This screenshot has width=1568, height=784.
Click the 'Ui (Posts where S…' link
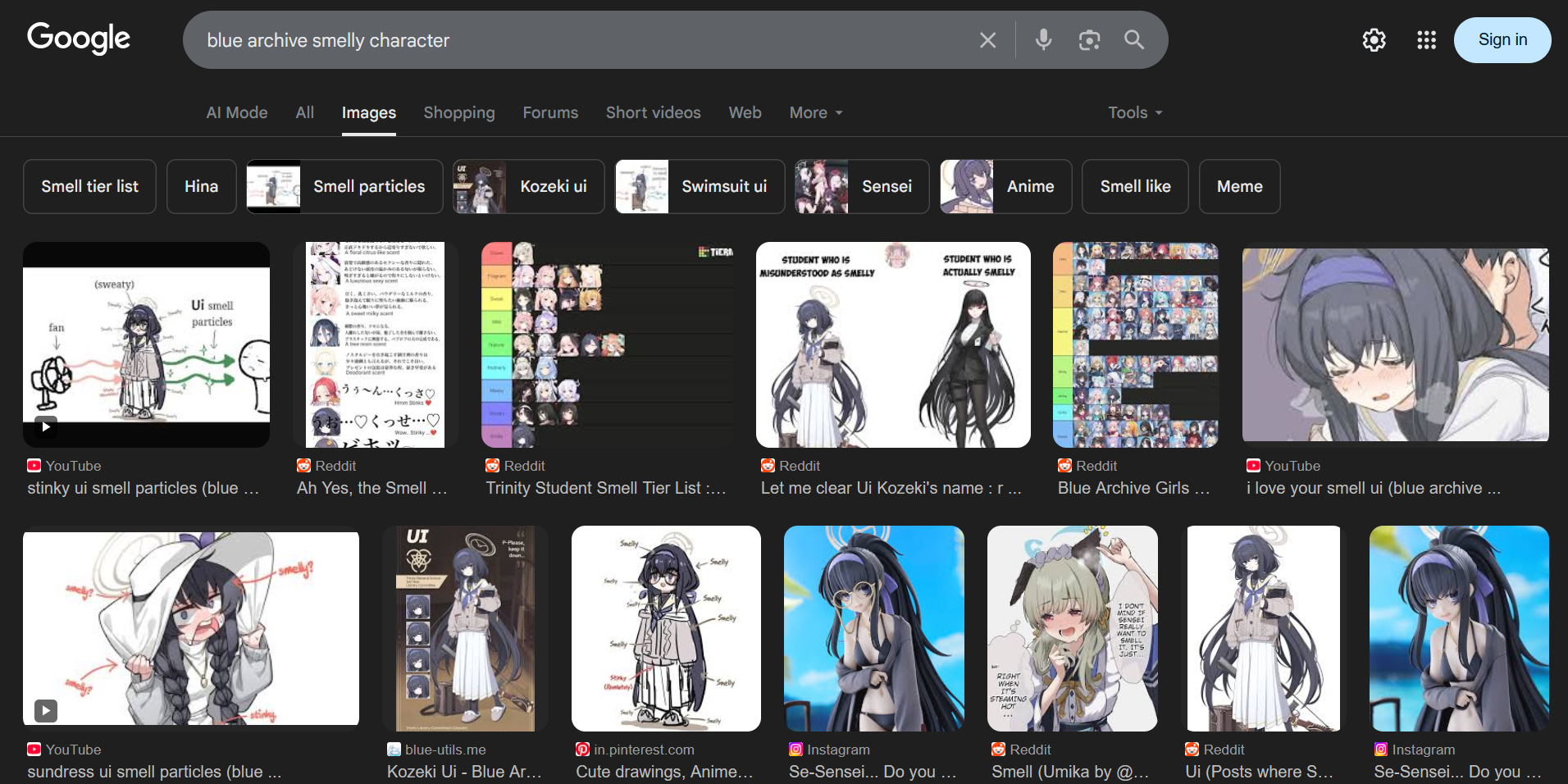pos(1260,772)
